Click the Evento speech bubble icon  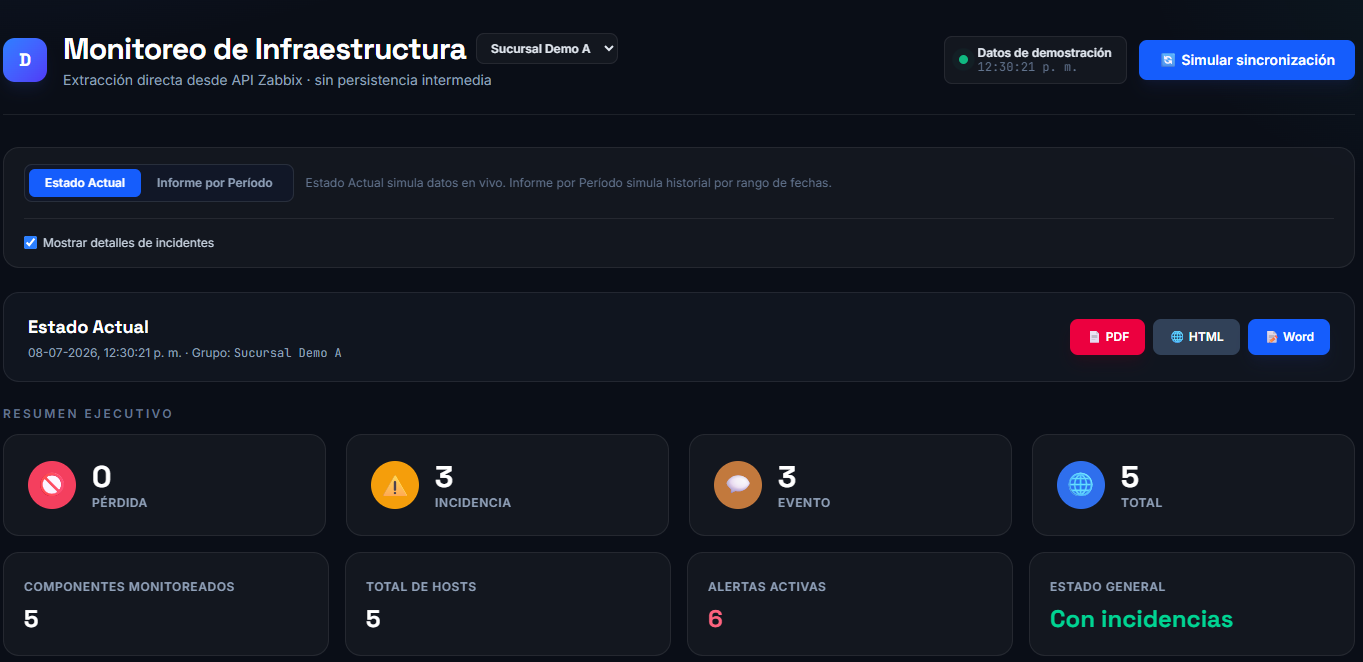pos(738,485)
